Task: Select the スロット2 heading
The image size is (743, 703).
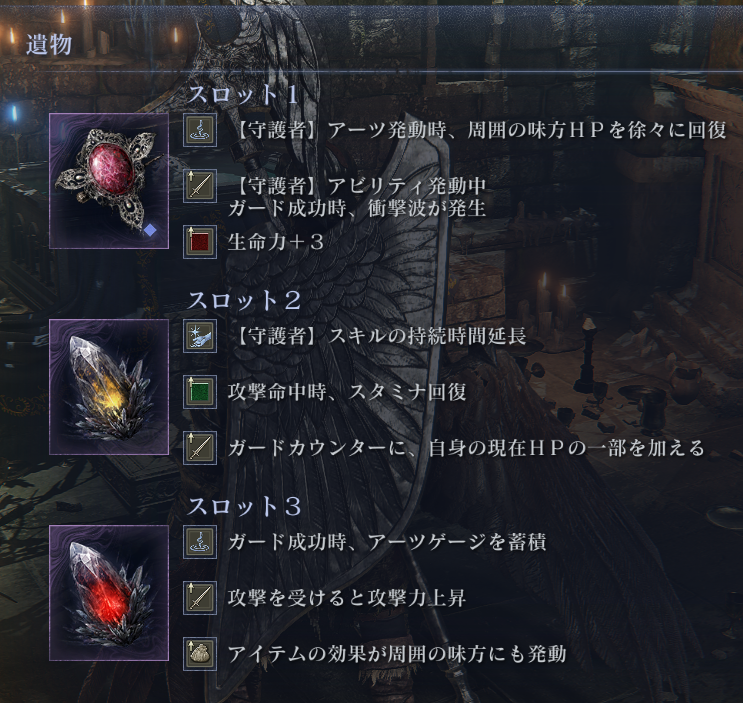Action: [x=245, y=300]
